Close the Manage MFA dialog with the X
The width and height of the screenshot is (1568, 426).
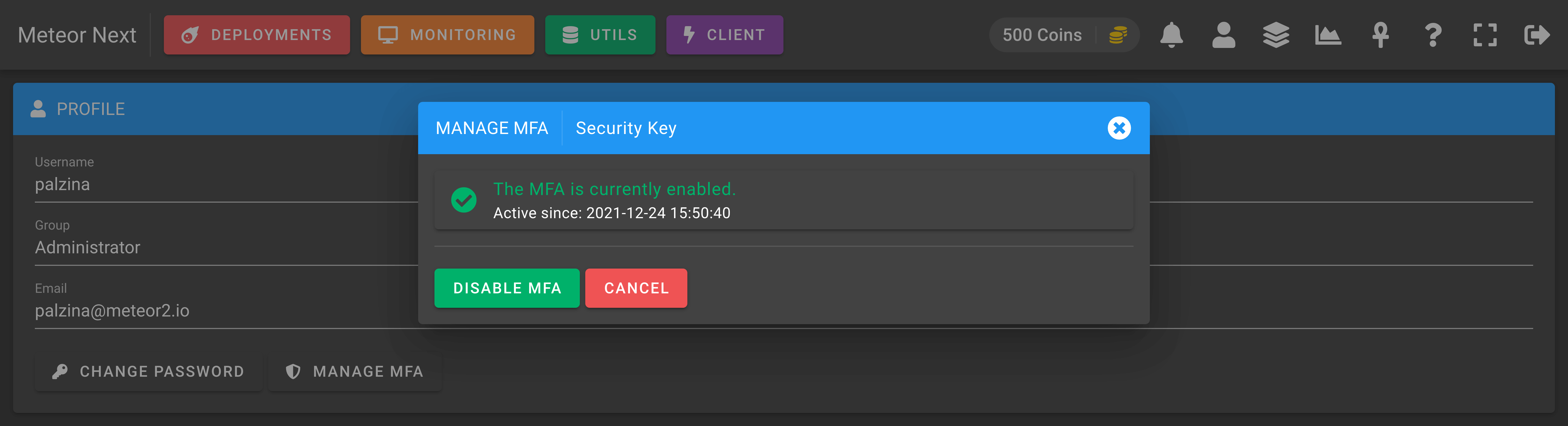1119,128
